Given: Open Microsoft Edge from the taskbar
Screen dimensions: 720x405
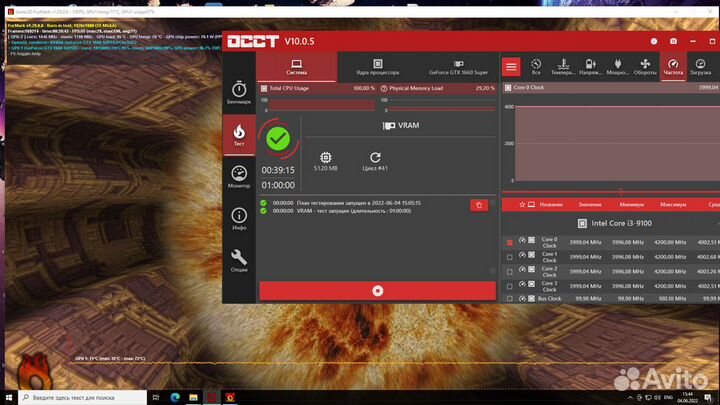Looking at the screenshot, I should point(175,397).
